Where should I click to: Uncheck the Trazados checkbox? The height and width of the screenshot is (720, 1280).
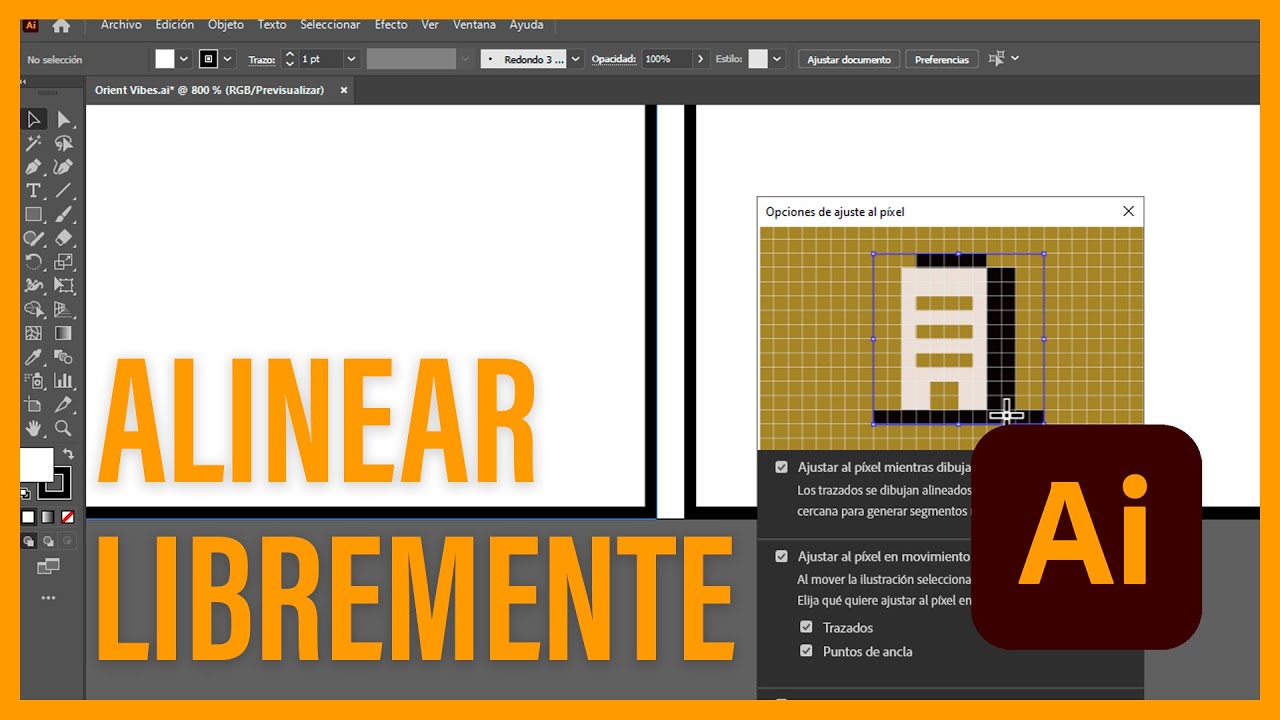[x=806, y=627]
